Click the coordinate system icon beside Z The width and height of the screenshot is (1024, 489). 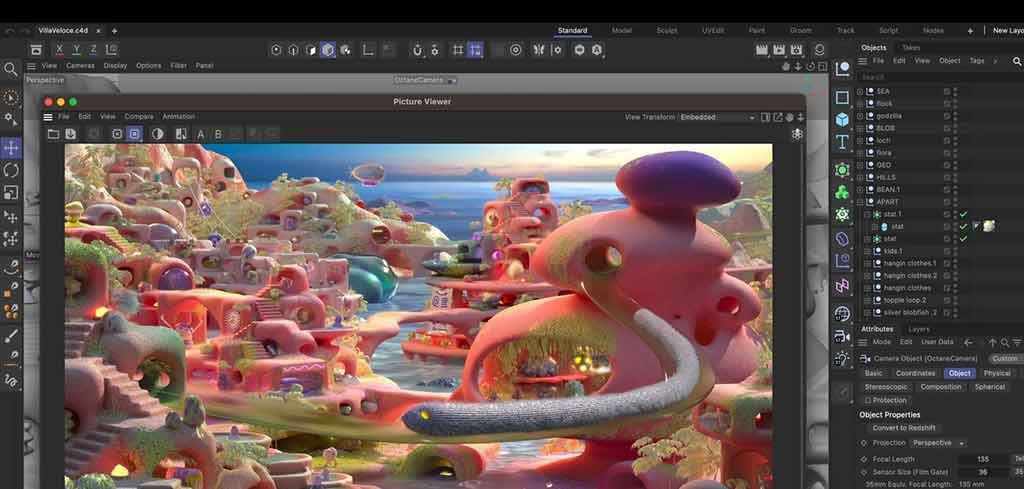click(x=112, y=50)
